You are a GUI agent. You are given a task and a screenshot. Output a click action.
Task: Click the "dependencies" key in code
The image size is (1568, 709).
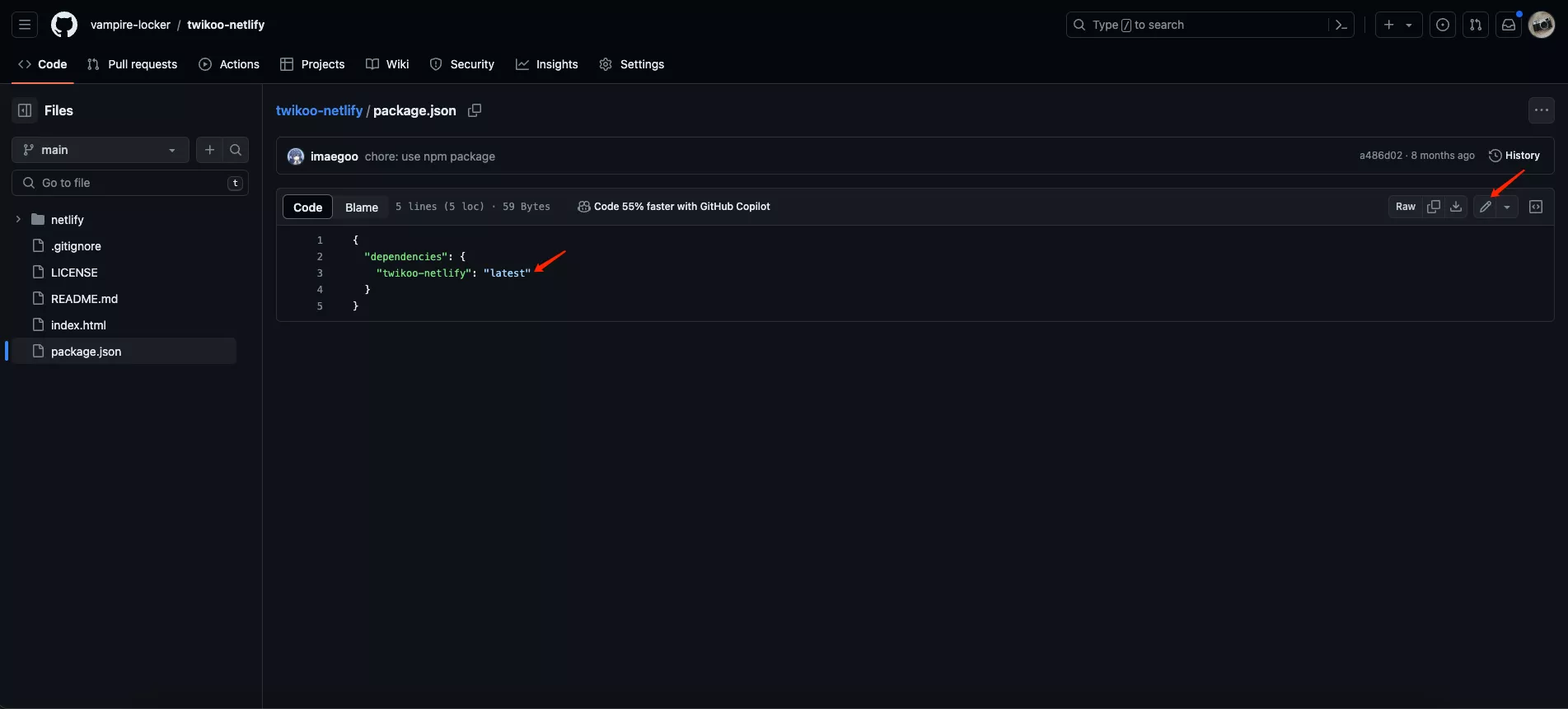pos(405,257)
